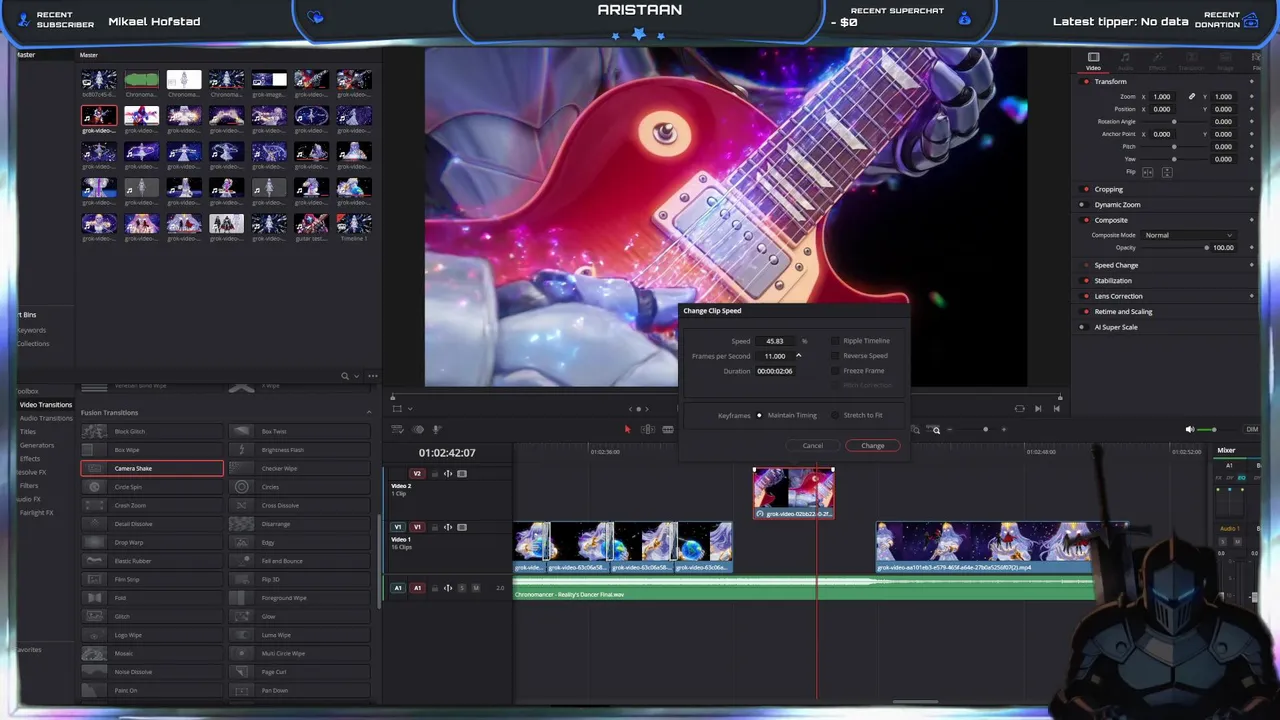Viewport: 1280px width, 720px height.
Task: Expand Retime and Scaling section
Action: [x=1123, y=312]
